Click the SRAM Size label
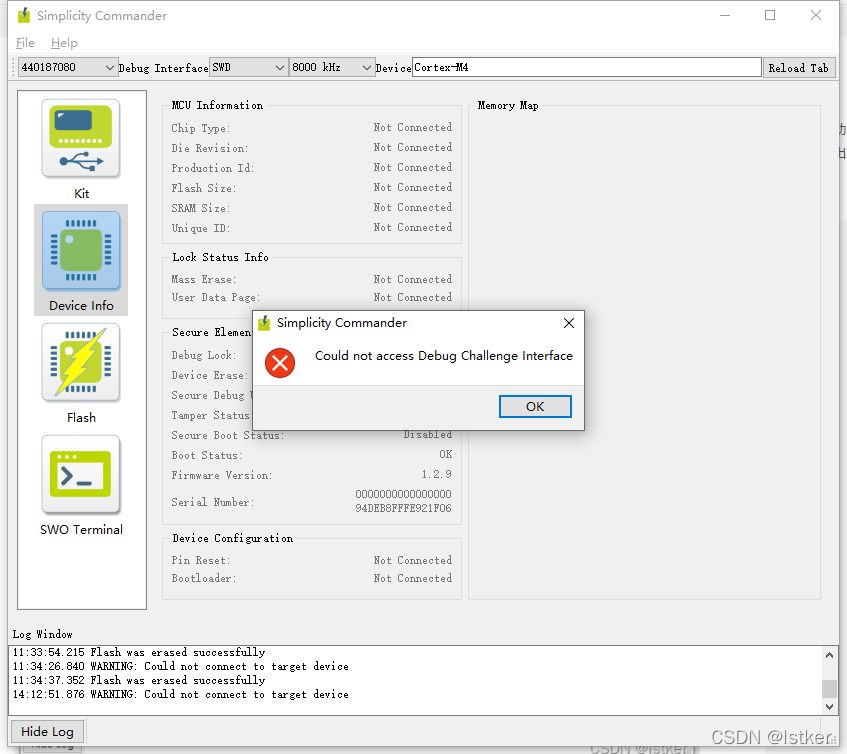Screen dimensions: 847x754 tap(200, 208)
